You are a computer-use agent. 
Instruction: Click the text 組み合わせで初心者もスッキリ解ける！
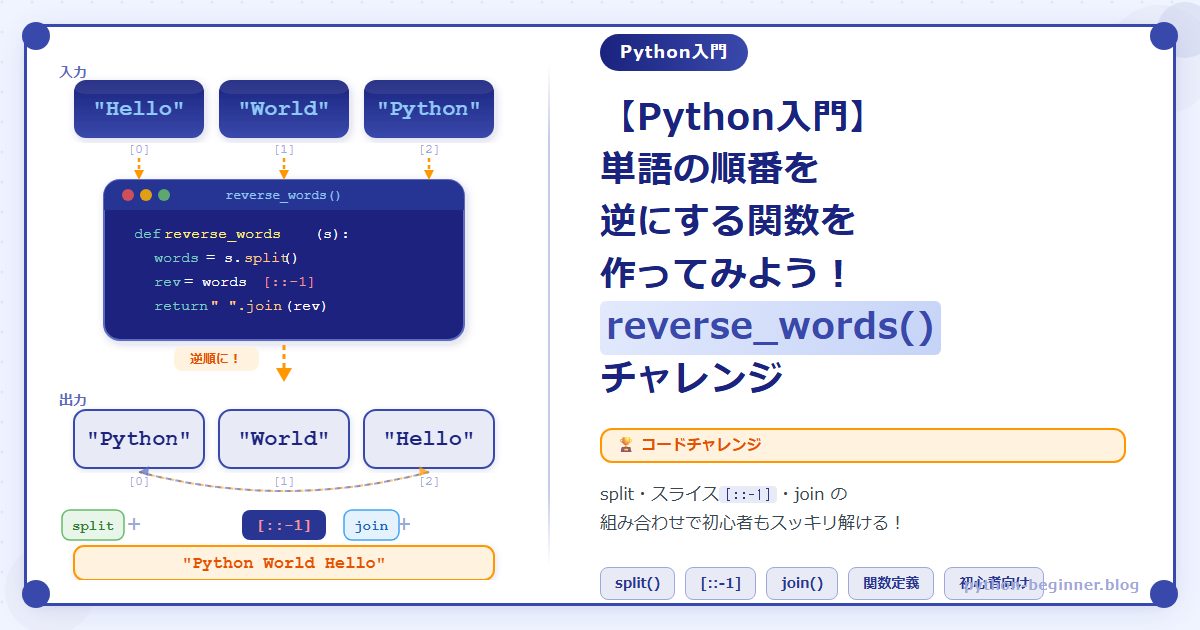[x=752, y=522]
